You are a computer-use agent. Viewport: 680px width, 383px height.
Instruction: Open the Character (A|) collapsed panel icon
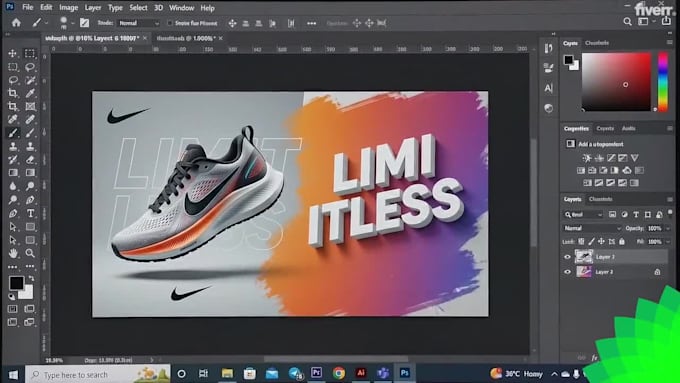548,88
